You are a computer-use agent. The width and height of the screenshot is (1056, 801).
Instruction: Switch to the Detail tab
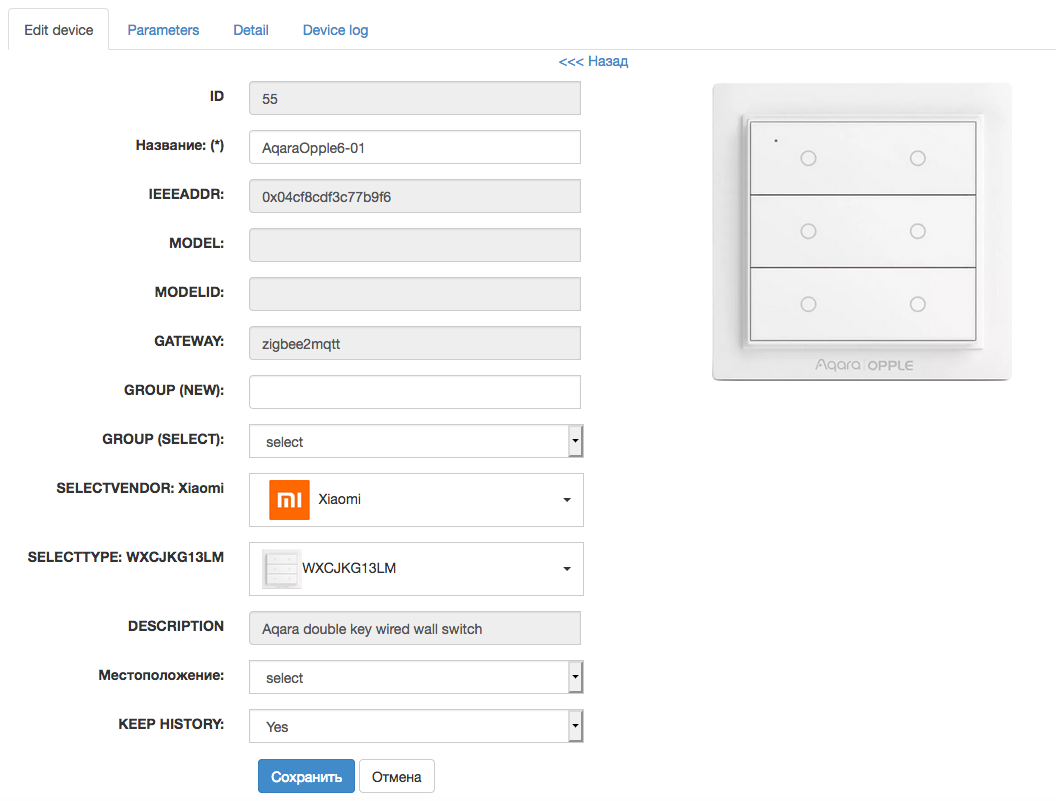coord(251,30)
